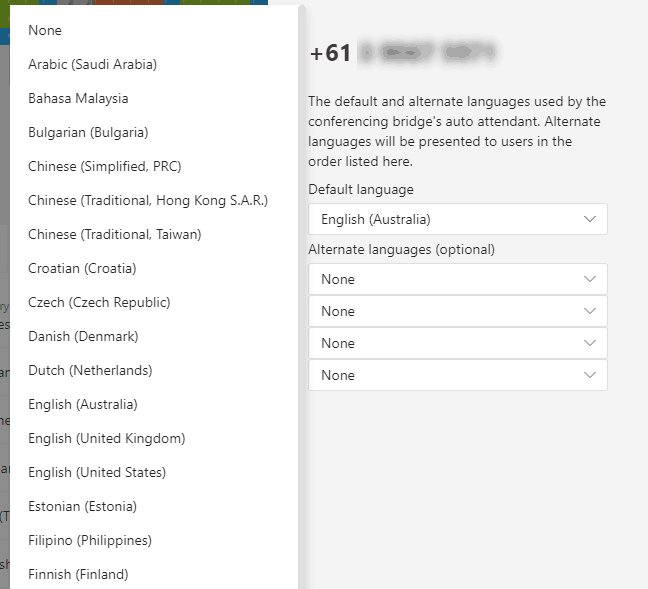Screen dimensions: 648x589
Task: Select Chinese (Traditional, Hong Kong S.A.R.)
Action: click(147, 201)
